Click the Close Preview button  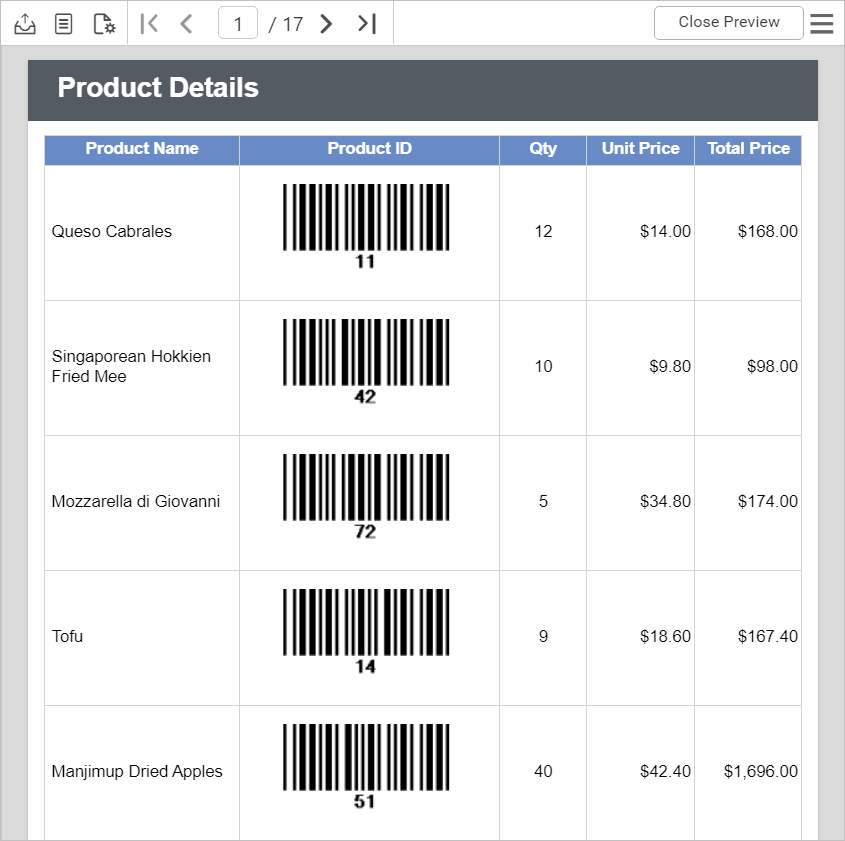point(728,22)
